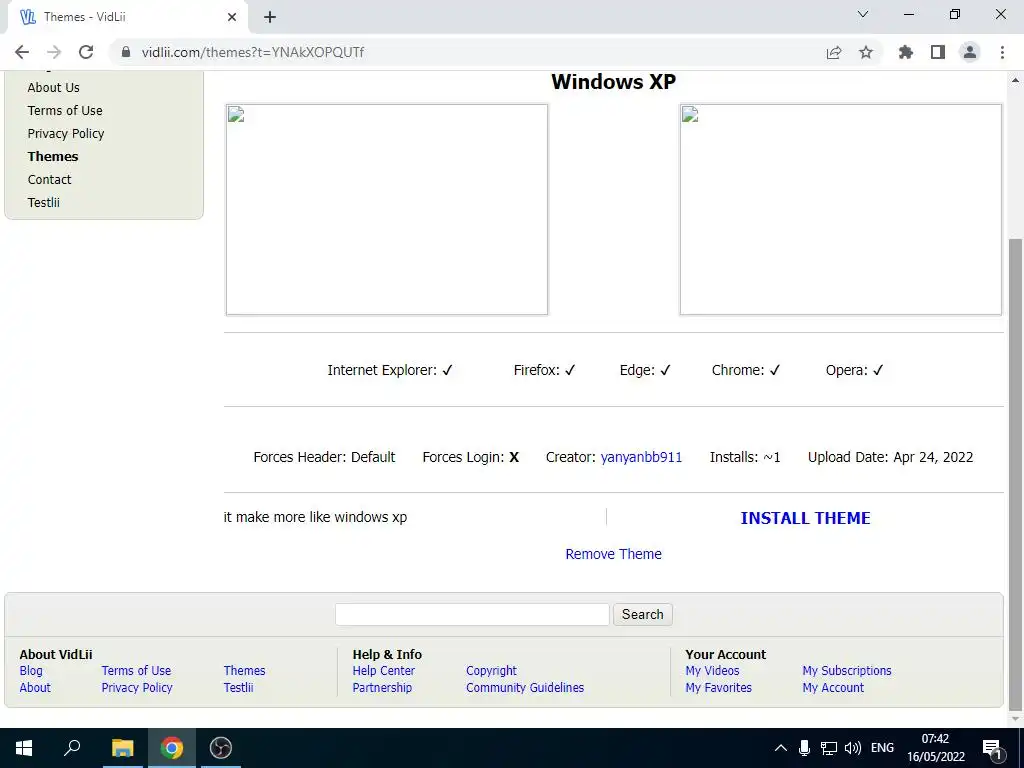View site info via the padlock icon
The width and height of the screenshot is (1024, 768).
[126, 52]
